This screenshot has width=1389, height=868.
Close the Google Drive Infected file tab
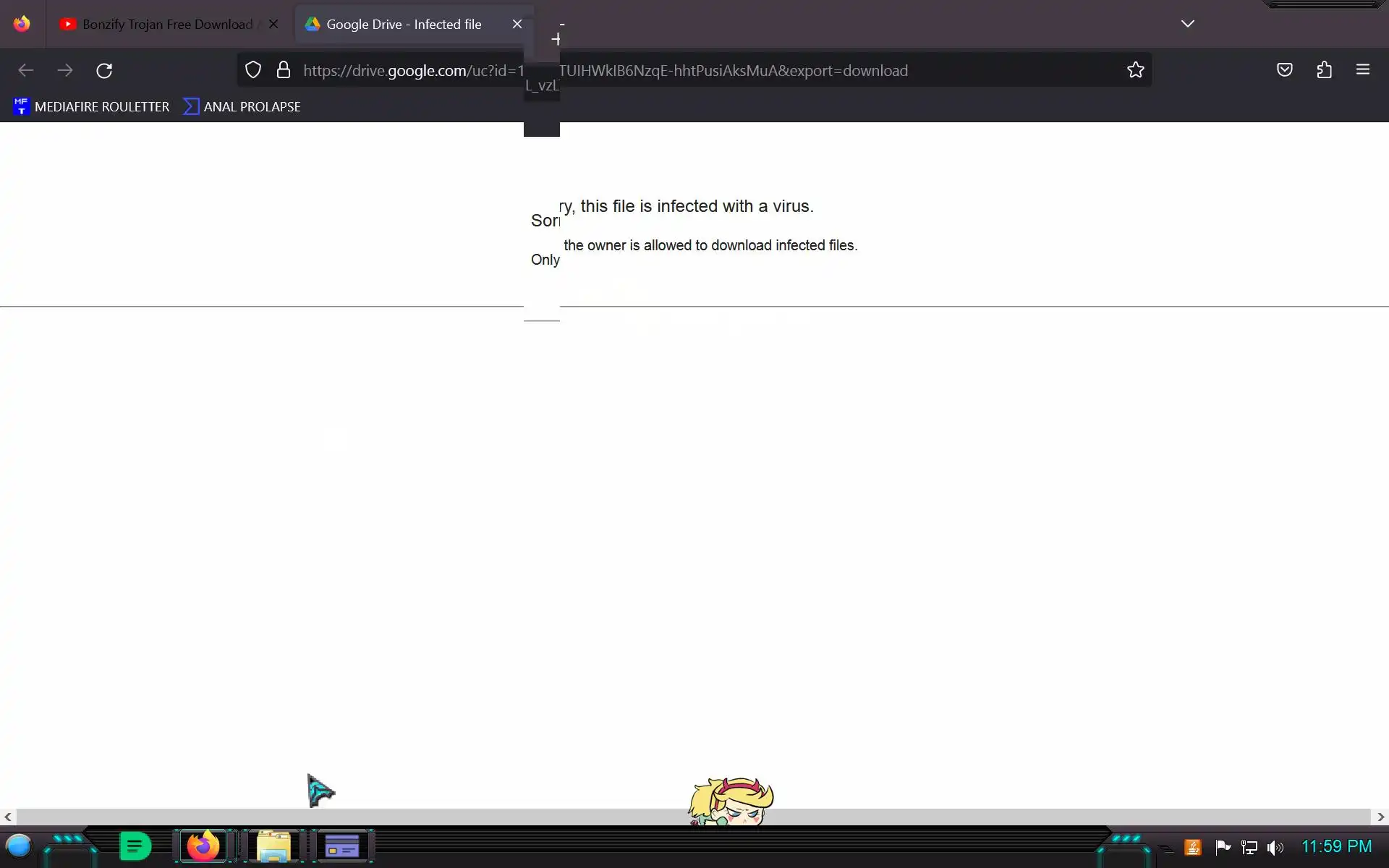coord(517,24)
